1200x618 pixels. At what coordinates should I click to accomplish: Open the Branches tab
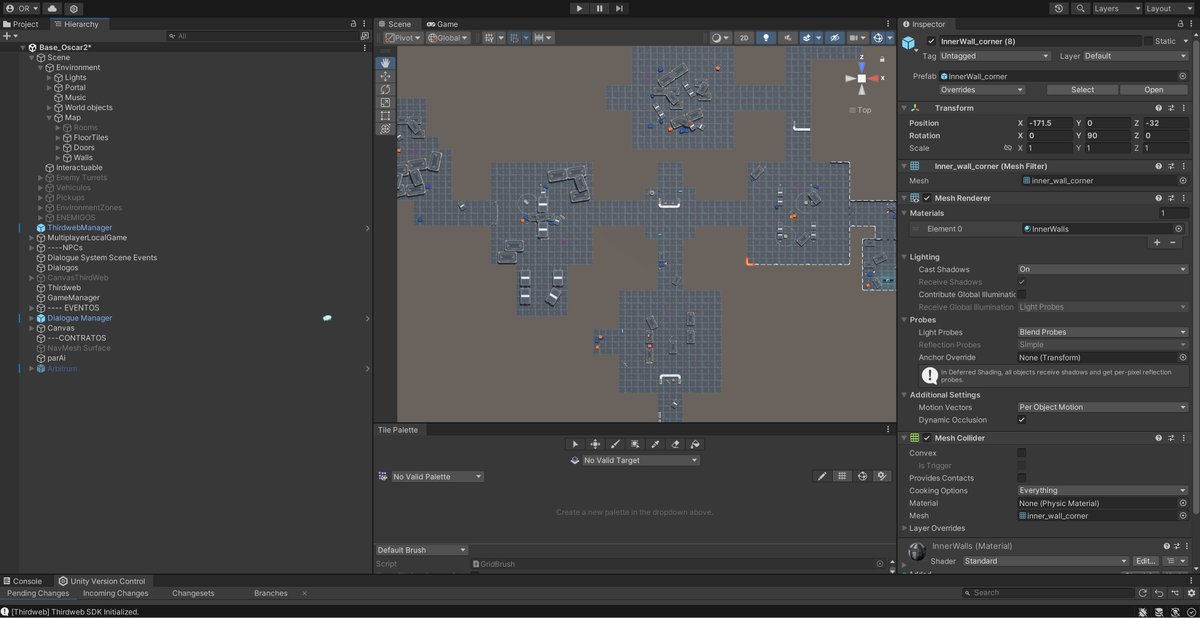tap(270, 593)
